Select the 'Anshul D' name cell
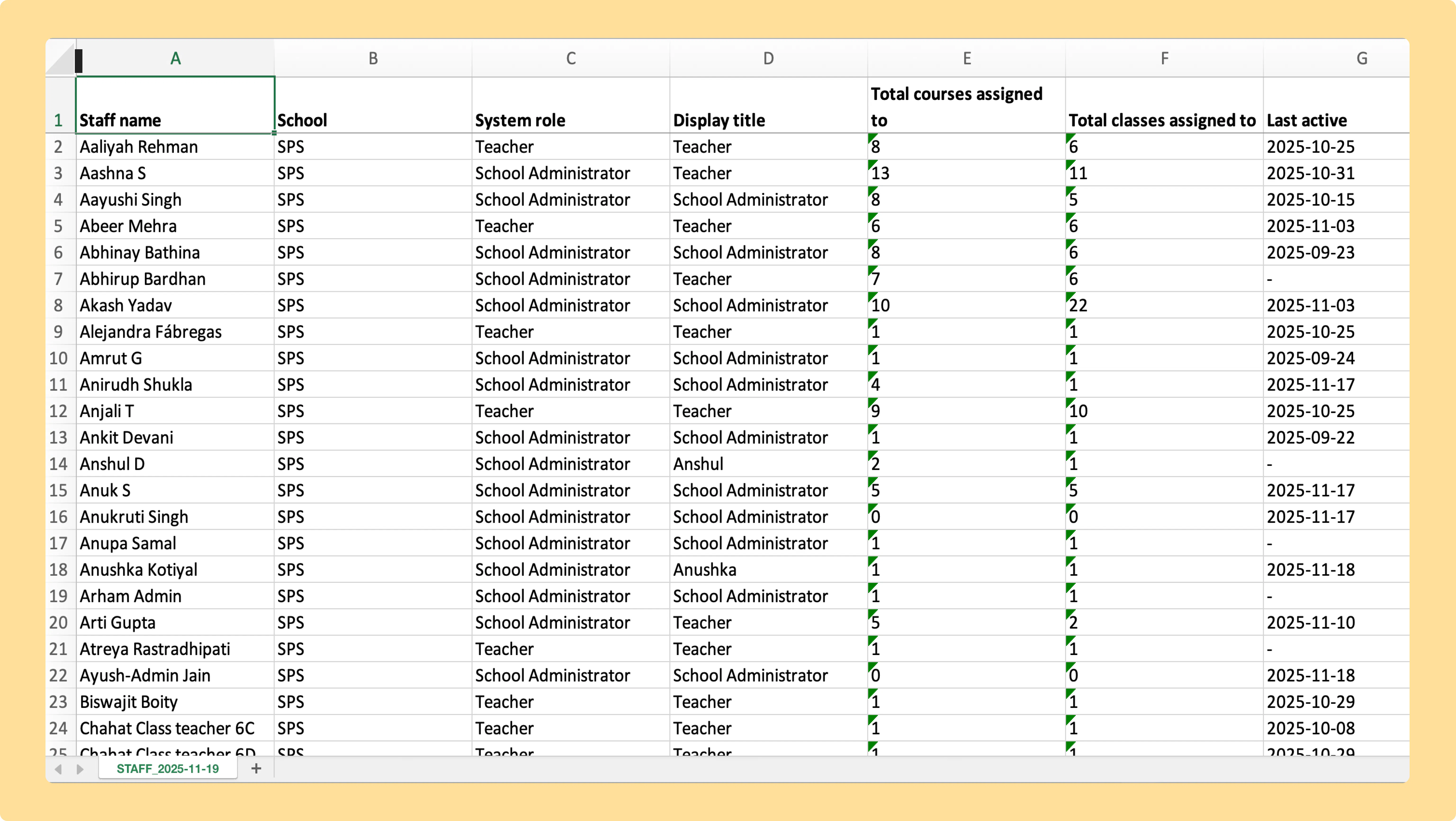Screen dimensions: 1456x821 click(x=175, y=464)
